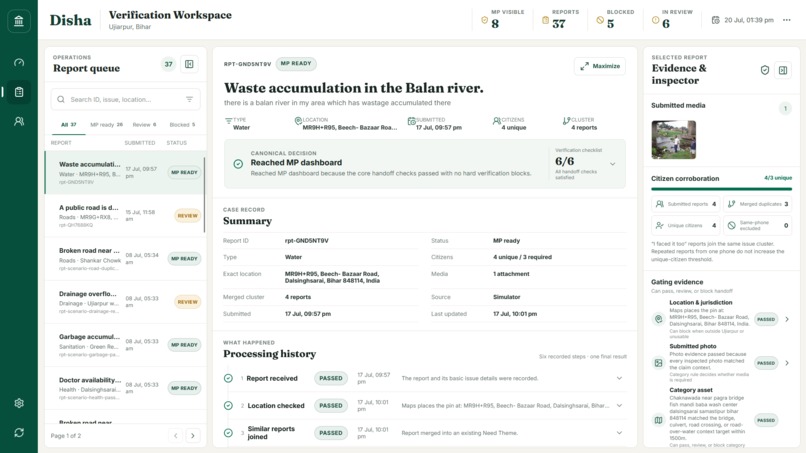Click canonical decision check circle icon
Image resolution: width=806 pixels, height=453 pixels.
238,164
